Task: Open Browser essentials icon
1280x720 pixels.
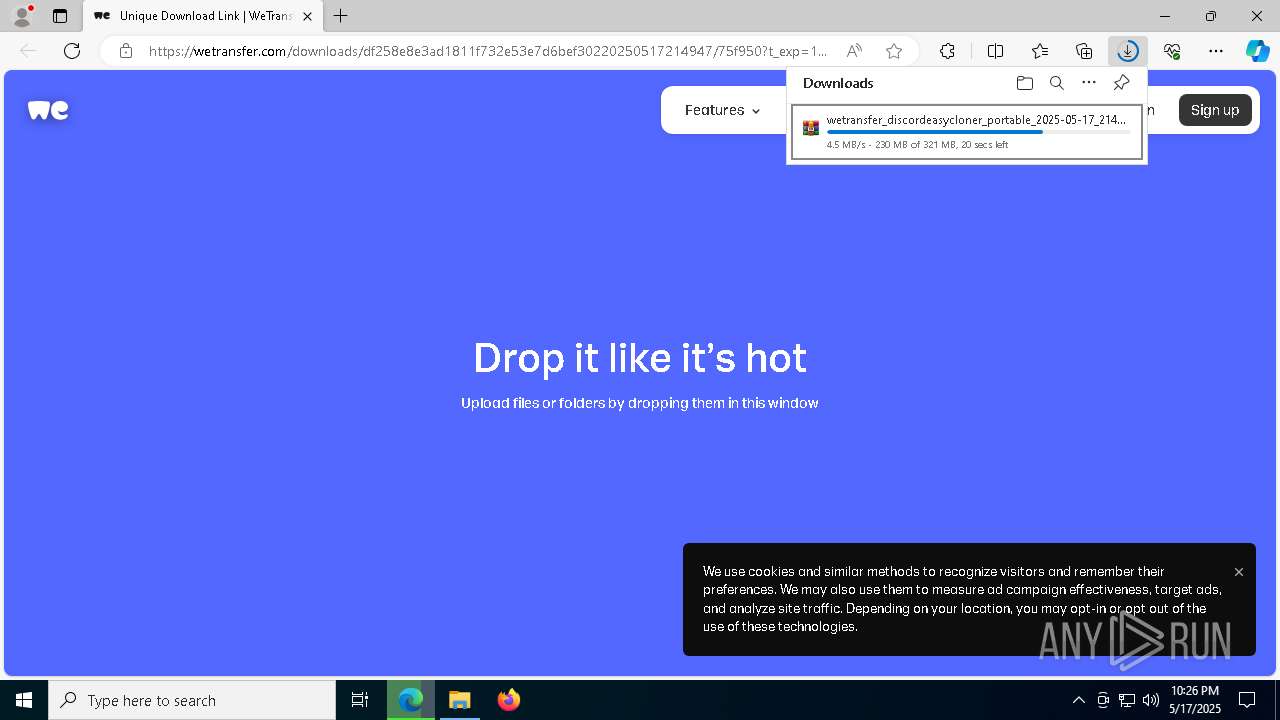Action: coord(1172,51)
